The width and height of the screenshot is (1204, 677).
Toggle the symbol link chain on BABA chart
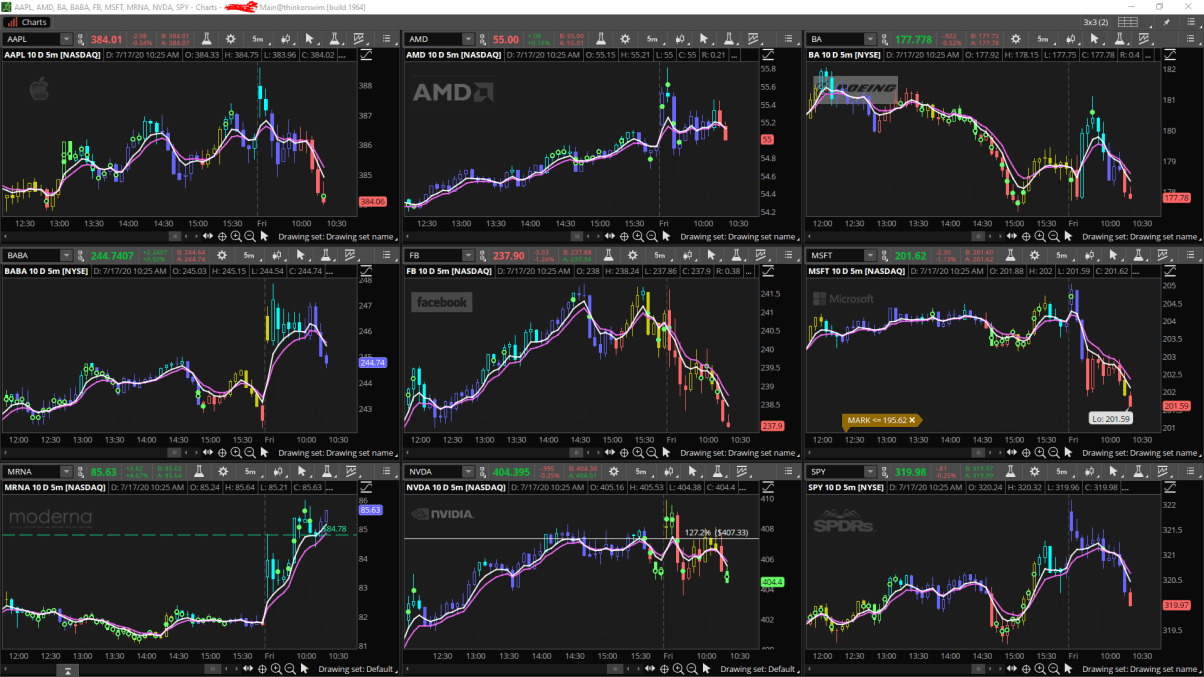click(81, 255)
